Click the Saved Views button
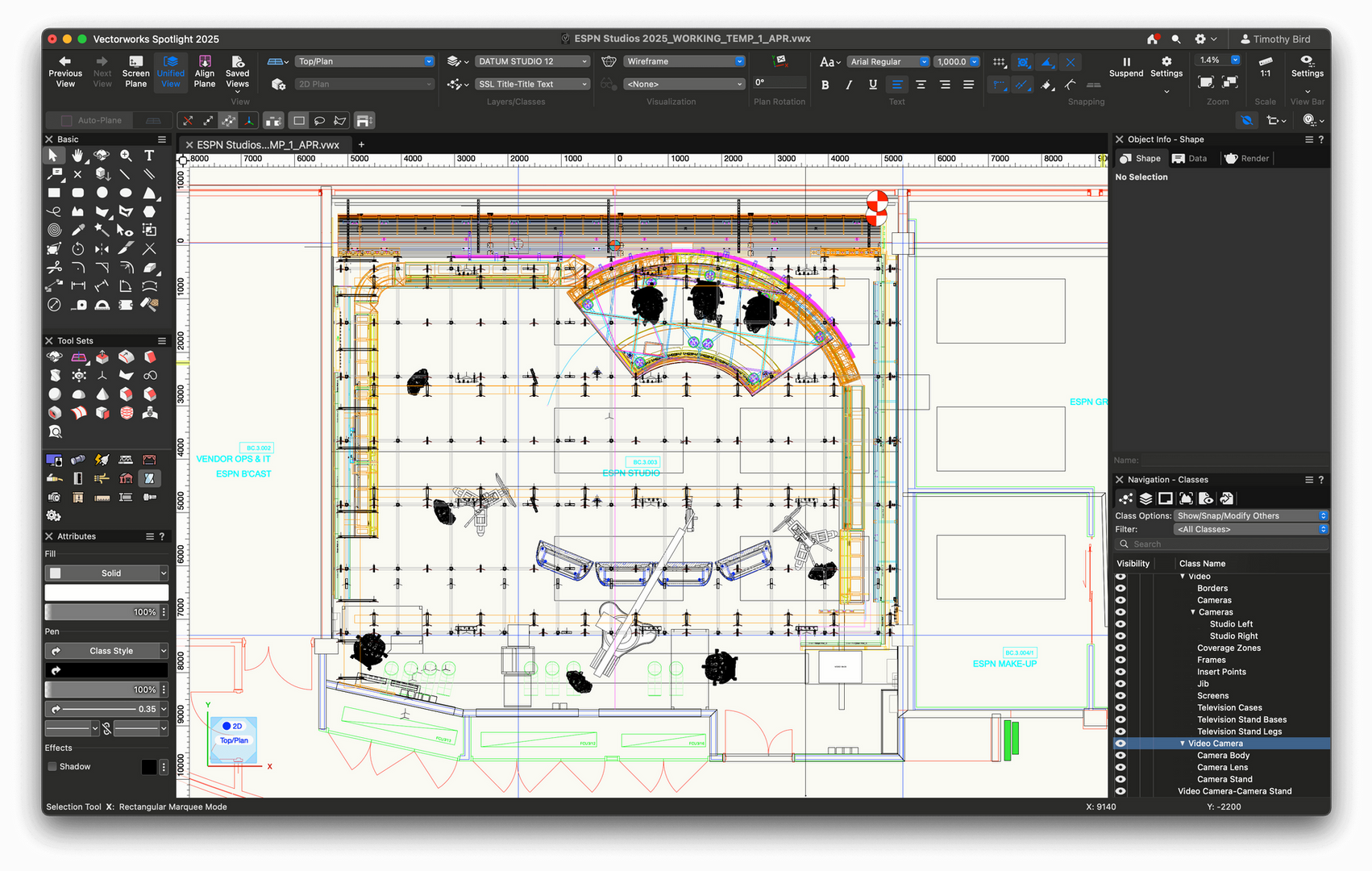 [x=237, y=74]
